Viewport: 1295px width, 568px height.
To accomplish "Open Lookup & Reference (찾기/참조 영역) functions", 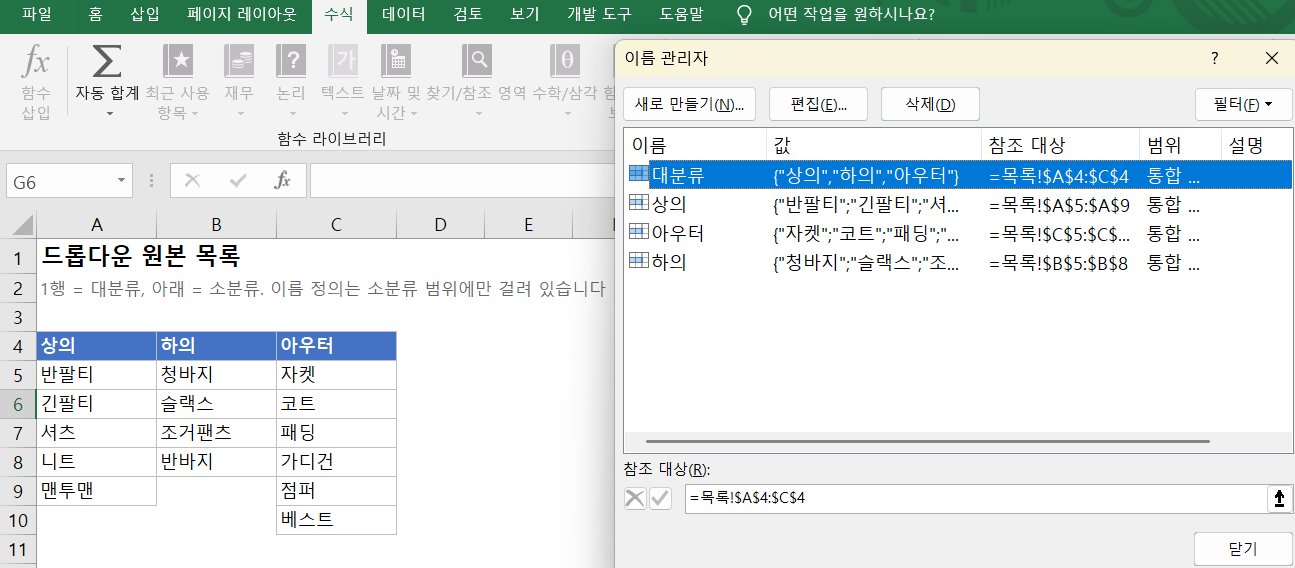I will (478, 62).
